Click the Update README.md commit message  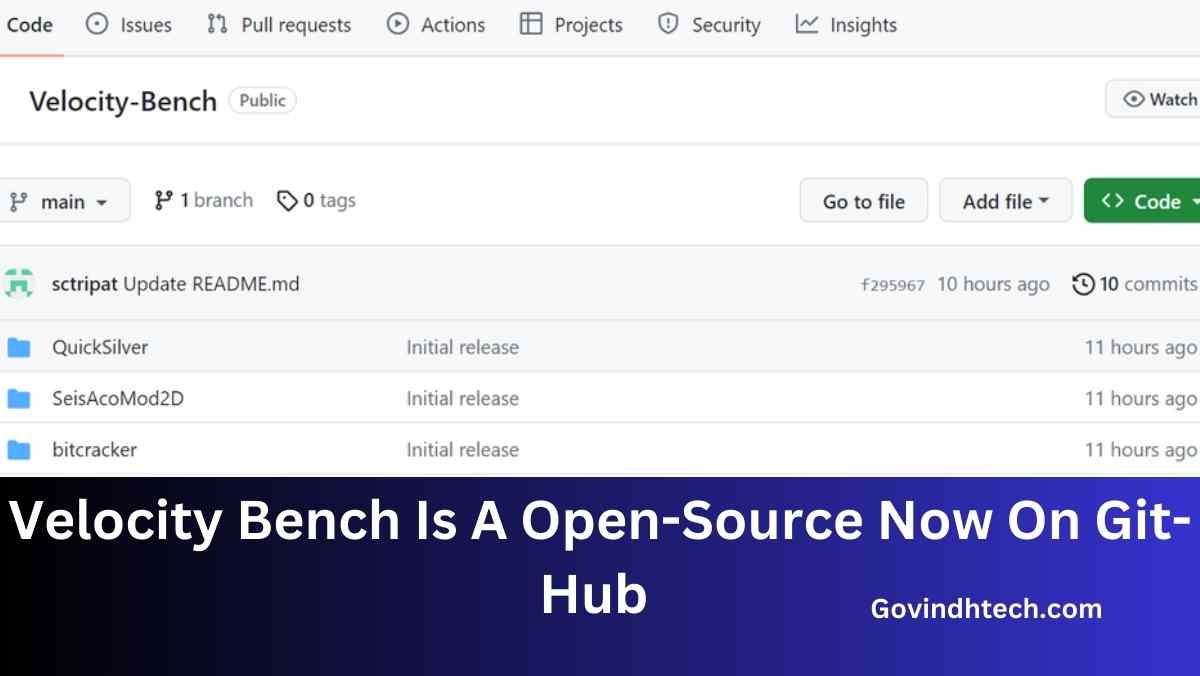coord(211,284)
